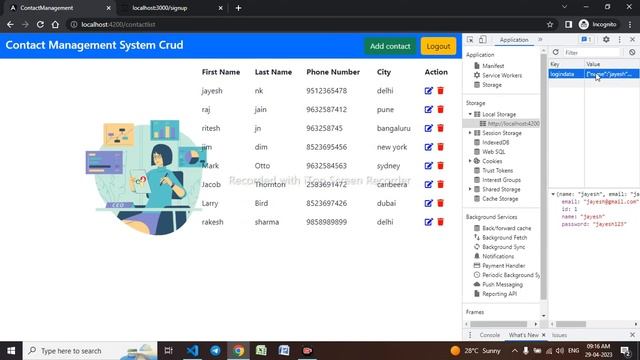Switch to the What's New drawer tab

pos(523,335)
